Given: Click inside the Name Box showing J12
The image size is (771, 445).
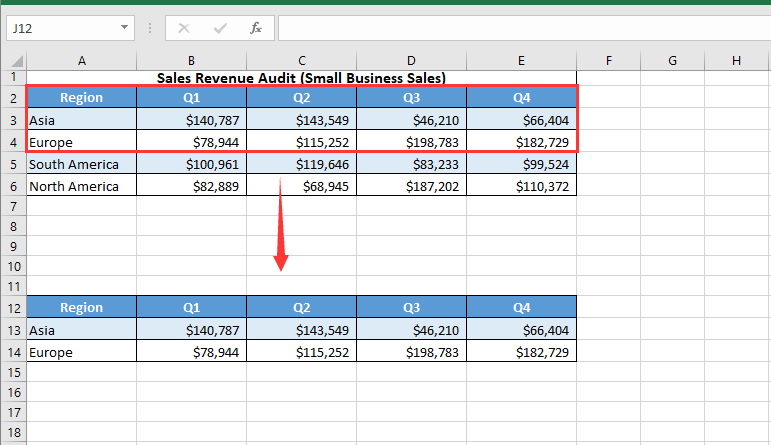Looking at the screenshot, I should point(60,28).
